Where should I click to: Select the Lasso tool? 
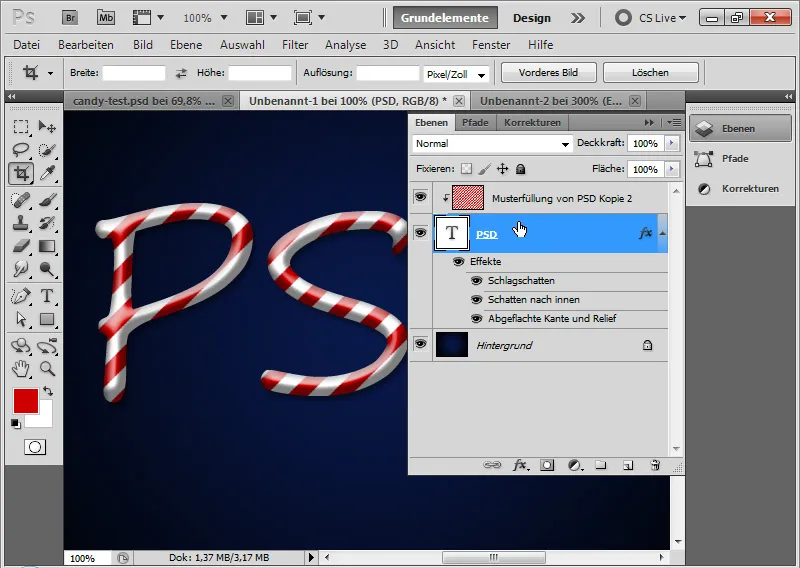pos(21,150)
